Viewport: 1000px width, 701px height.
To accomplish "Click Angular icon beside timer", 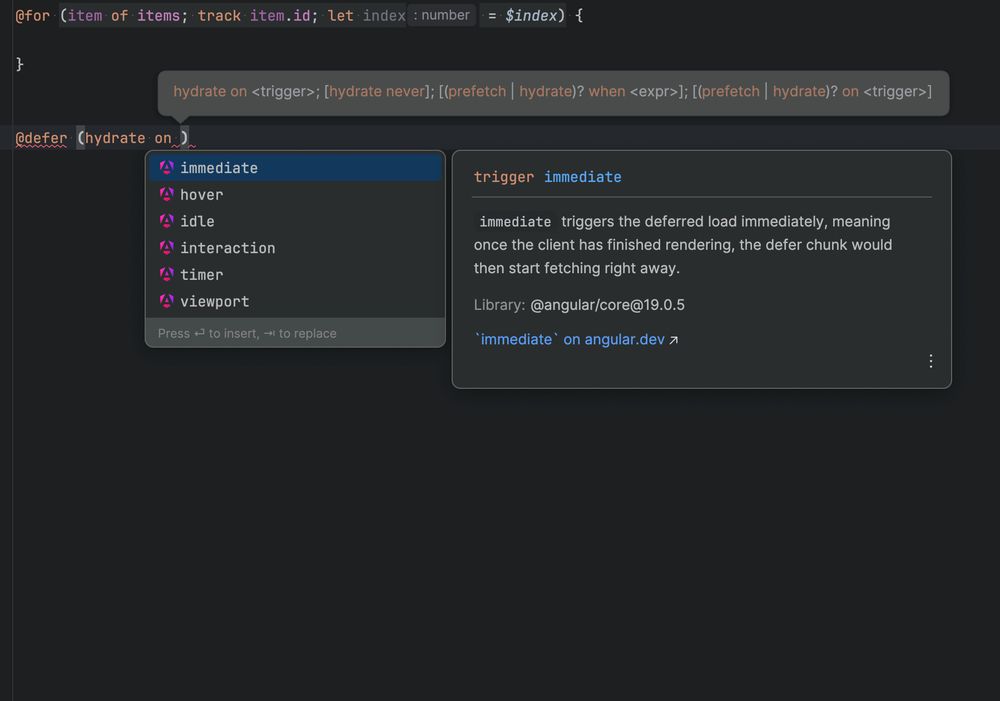I will click(x=166, y=274).
